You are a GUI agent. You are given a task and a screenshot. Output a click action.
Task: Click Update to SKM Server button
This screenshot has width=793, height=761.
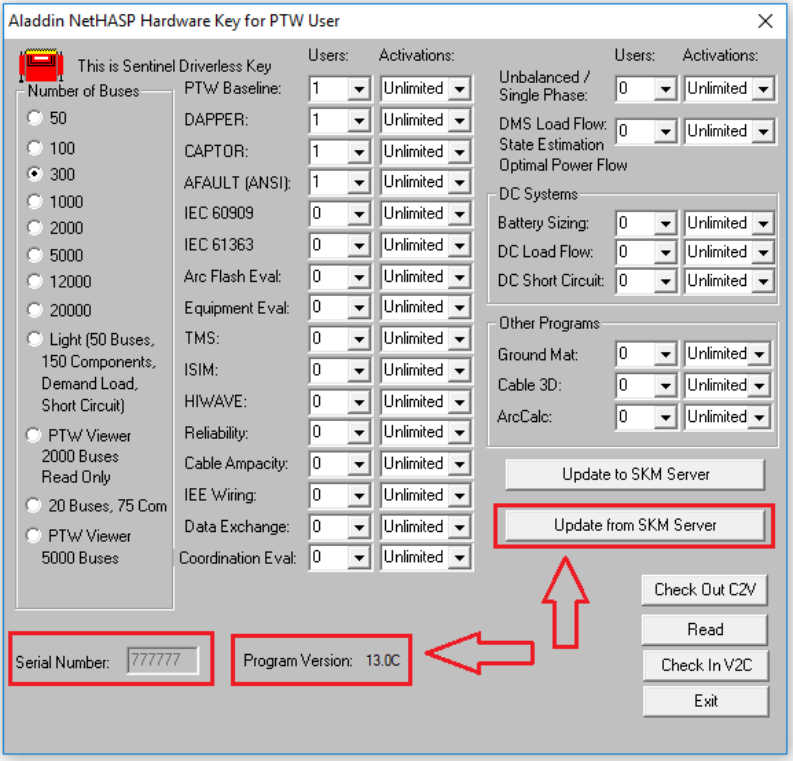[x=634, y=475]
